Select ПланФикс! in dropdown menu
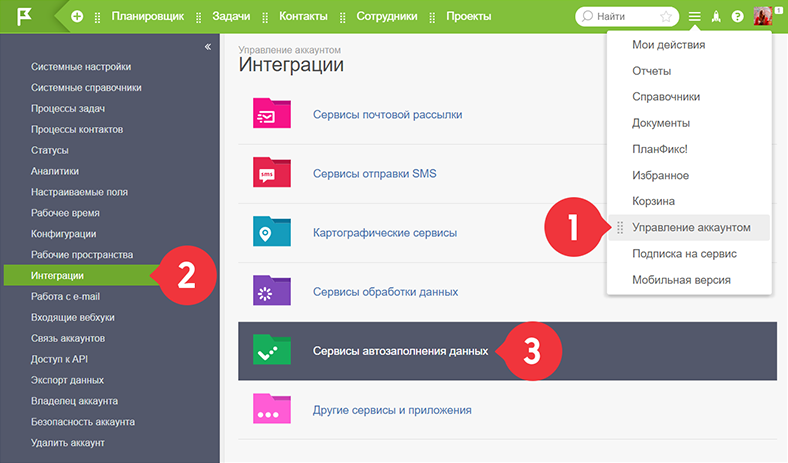The height and width of the screenshot is (463, 788). [x=660, y=149]
